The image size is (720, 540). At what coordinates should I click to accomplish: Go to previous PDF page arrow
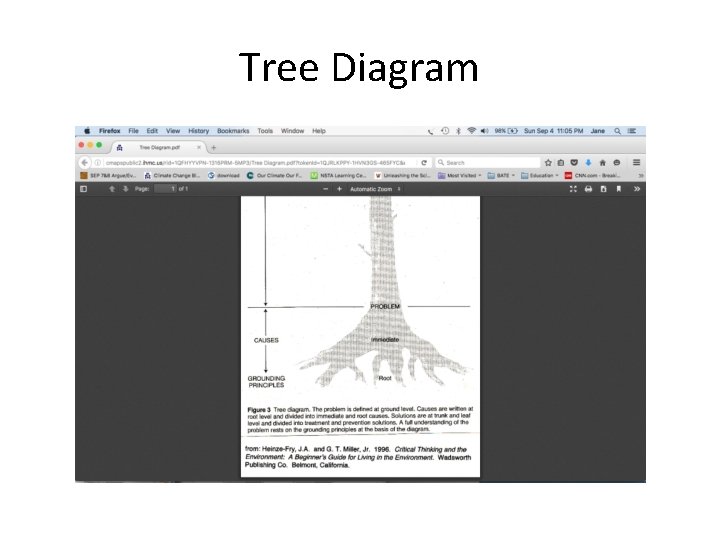(111, 189)
